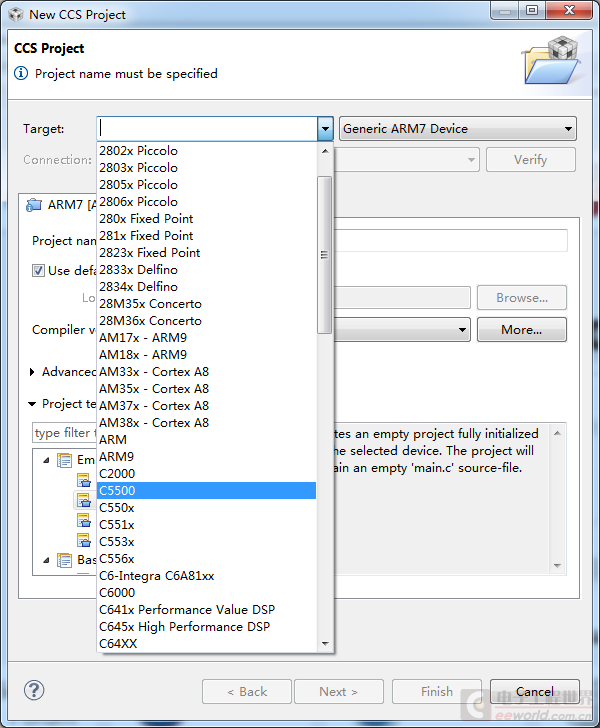The height and width of the screenshot is (728, 600).
Task: Select 2823x Fixed Point entry
Action: click(x=207, y=253)
